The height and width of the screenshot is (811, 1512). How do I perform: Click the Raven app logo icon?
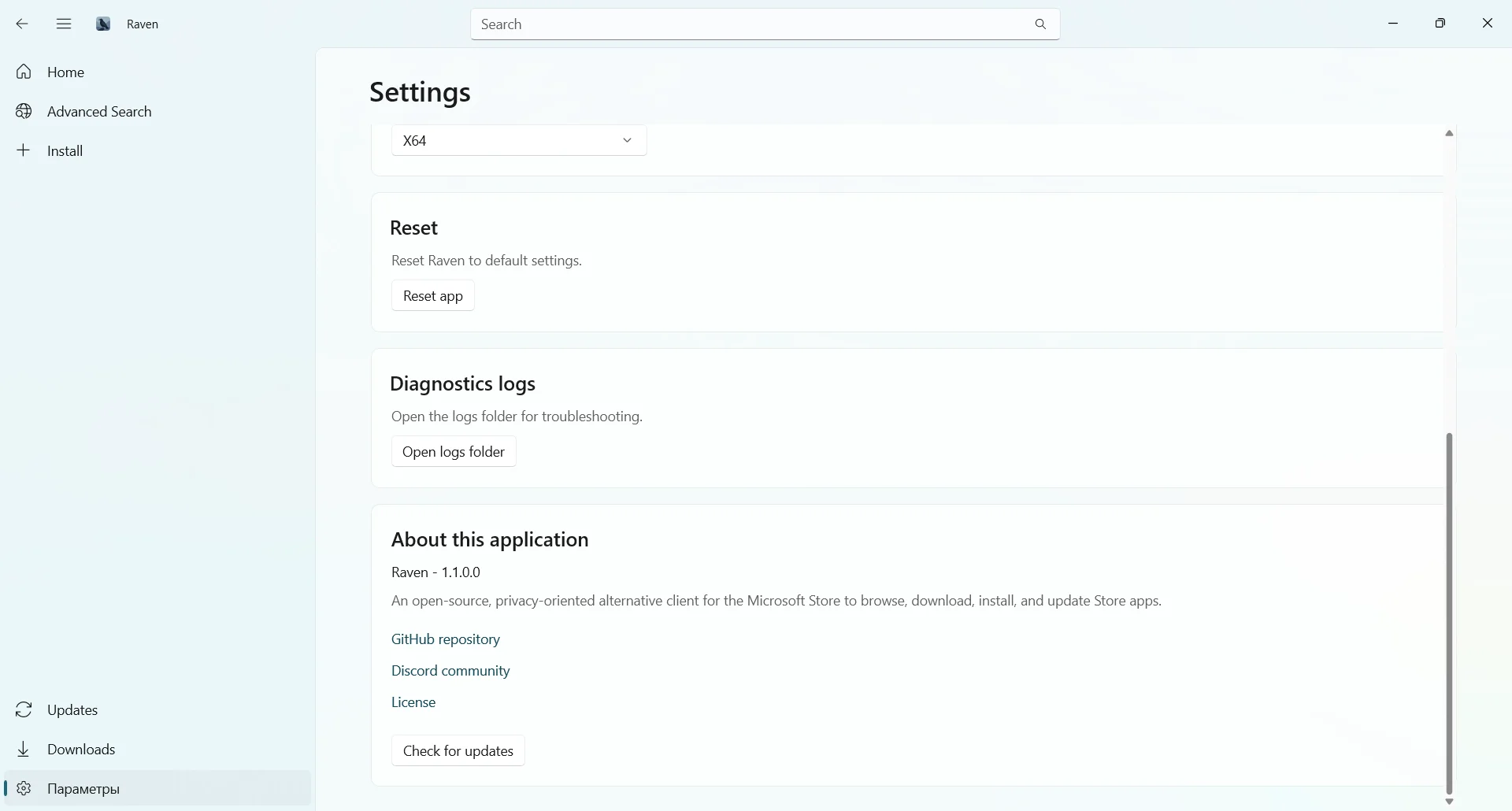point(103,24)
